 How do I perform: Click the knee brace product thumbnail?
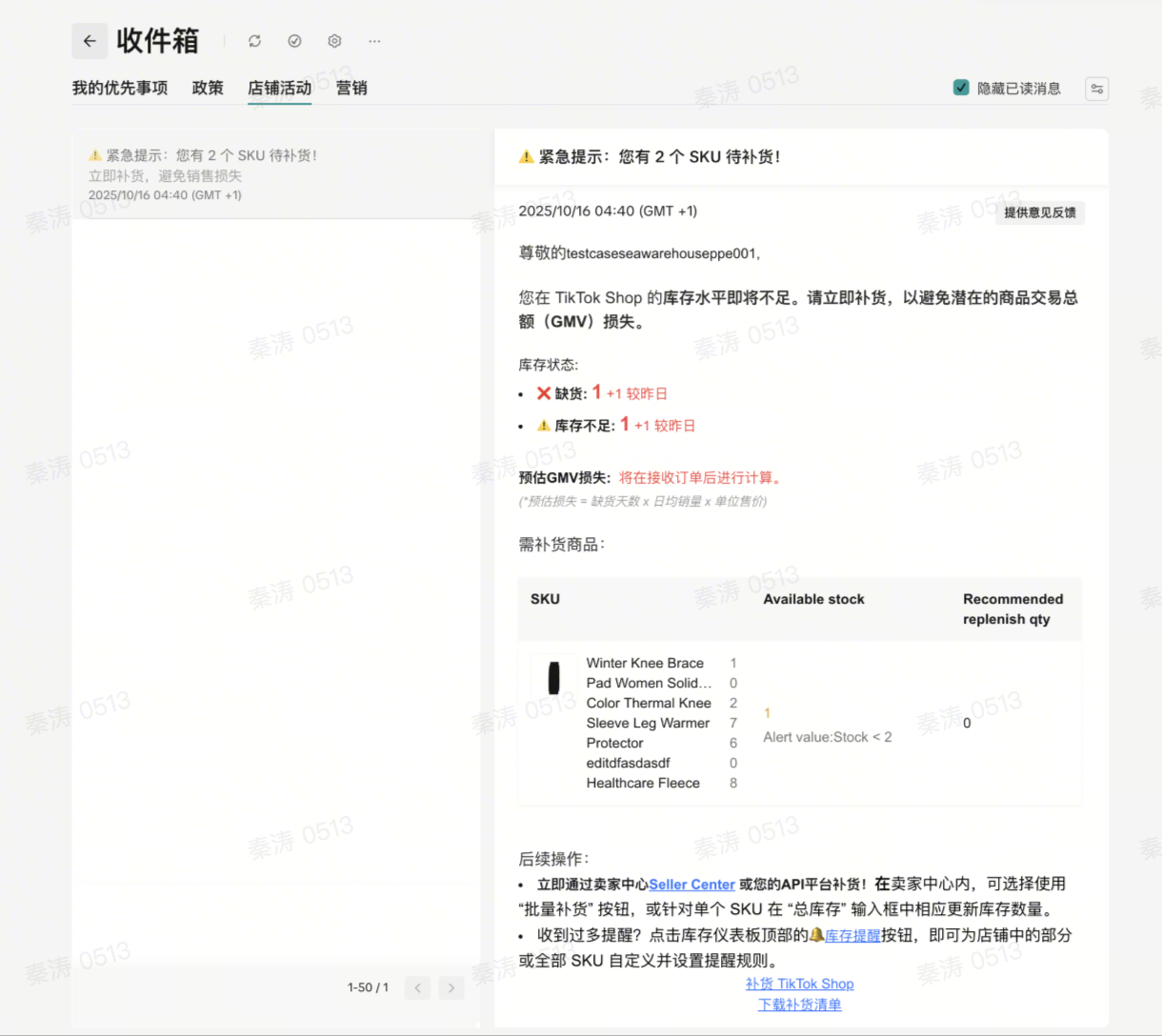(x=553, y=677)
